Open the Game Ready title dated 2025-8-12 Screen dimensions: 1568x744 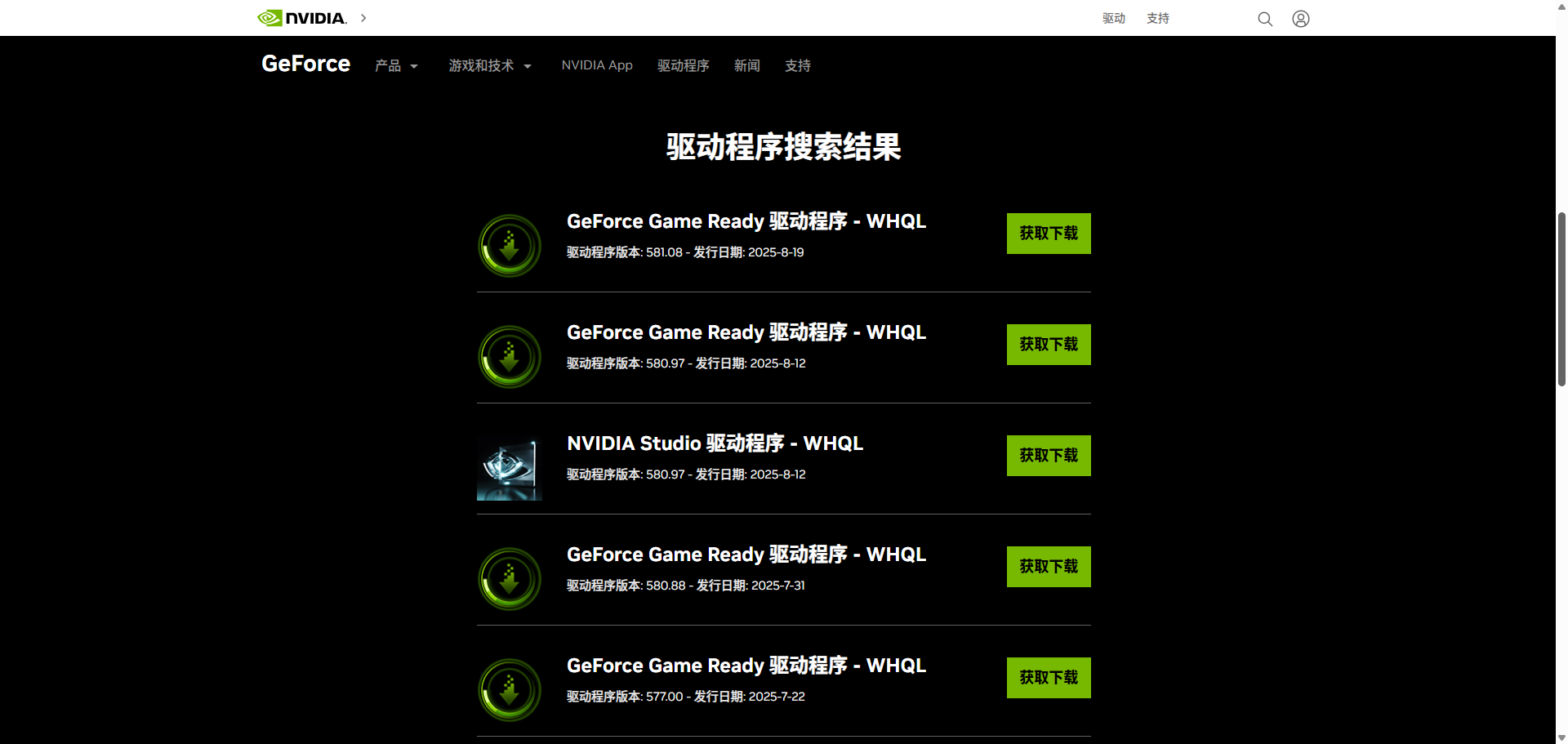[x=746, y=332]
